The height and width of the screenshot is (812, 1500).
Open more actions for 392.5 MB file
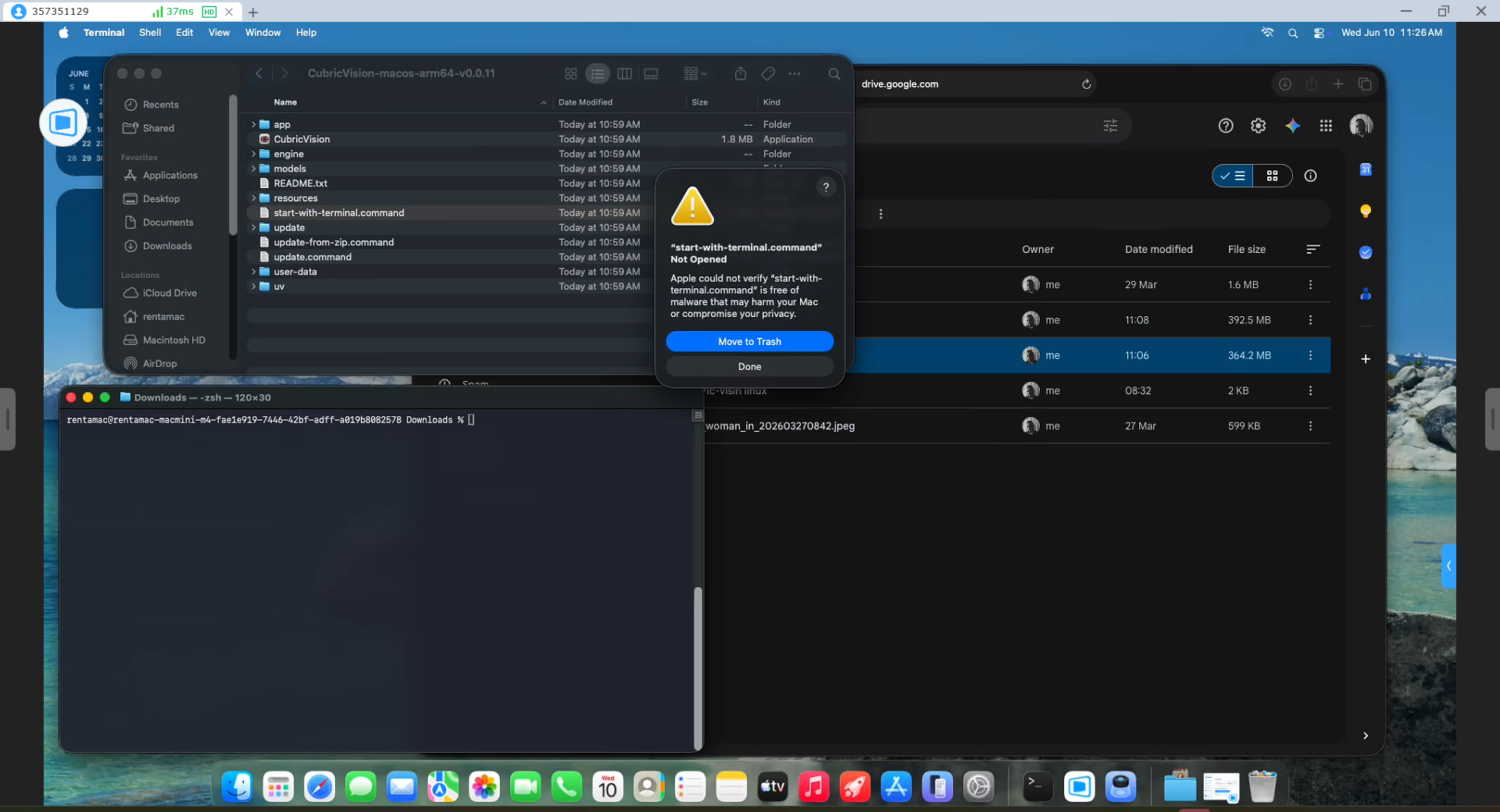[1310, 320]
